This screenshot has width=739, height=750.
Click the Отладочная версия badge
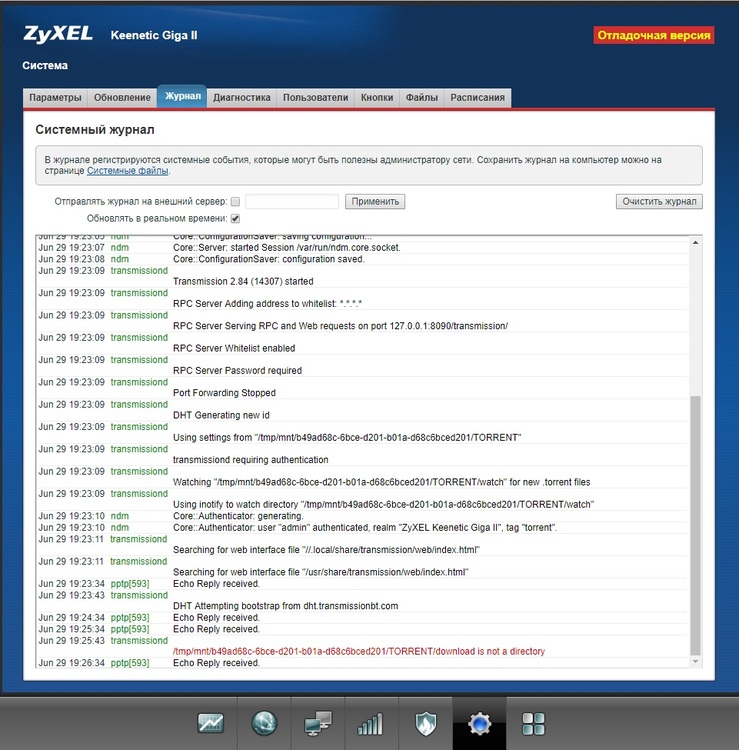pyautogui.click(x=654, y=35)
